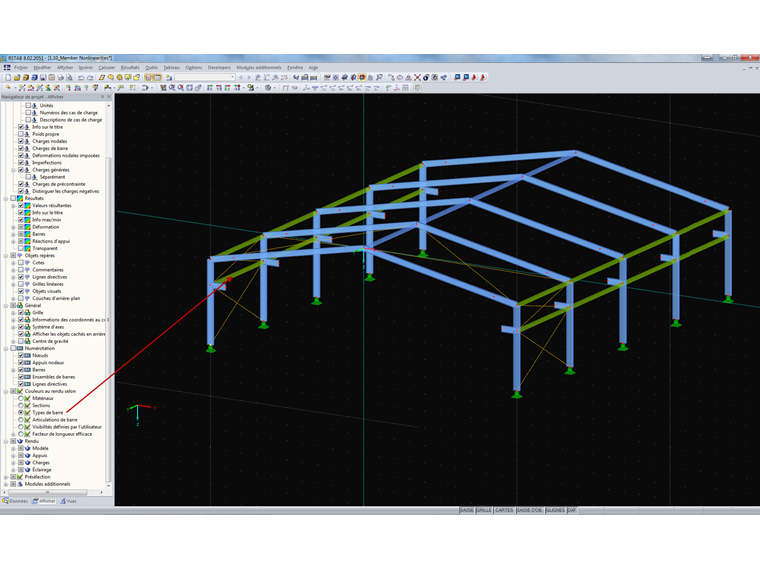Enable the Cotes checkbox
The width and height of the screenshot is (760, 570).
pyautogui.click(x=21, y=263)
